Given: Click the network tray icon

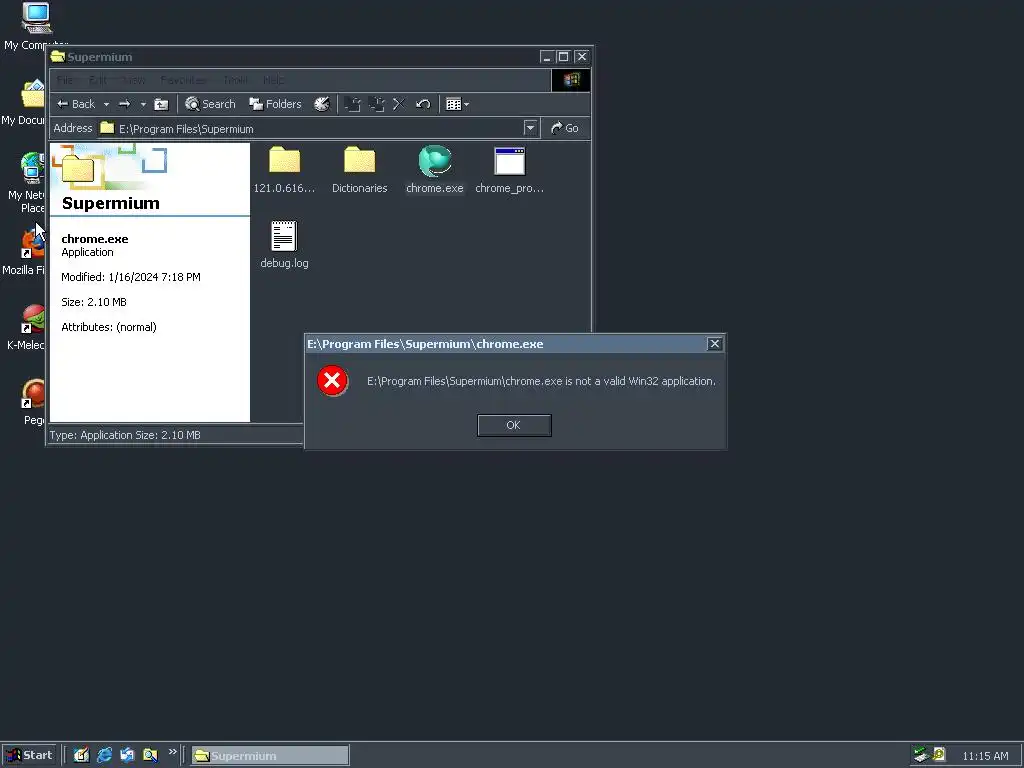Looking at the screenshot, I should click(921, 755).
